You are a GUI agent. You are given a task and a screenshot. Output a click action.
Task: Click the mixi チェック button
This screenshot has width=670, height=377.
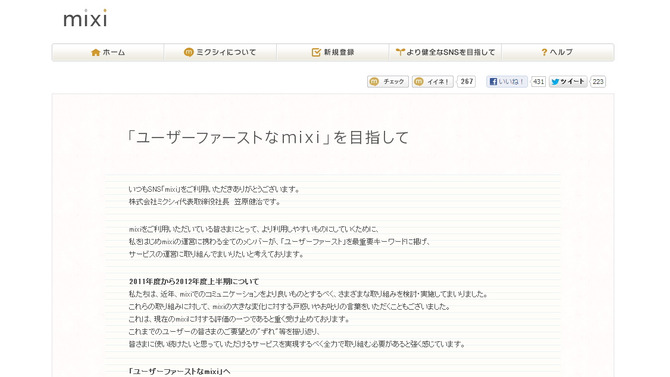pyautogui.click(x=388, y=82)
